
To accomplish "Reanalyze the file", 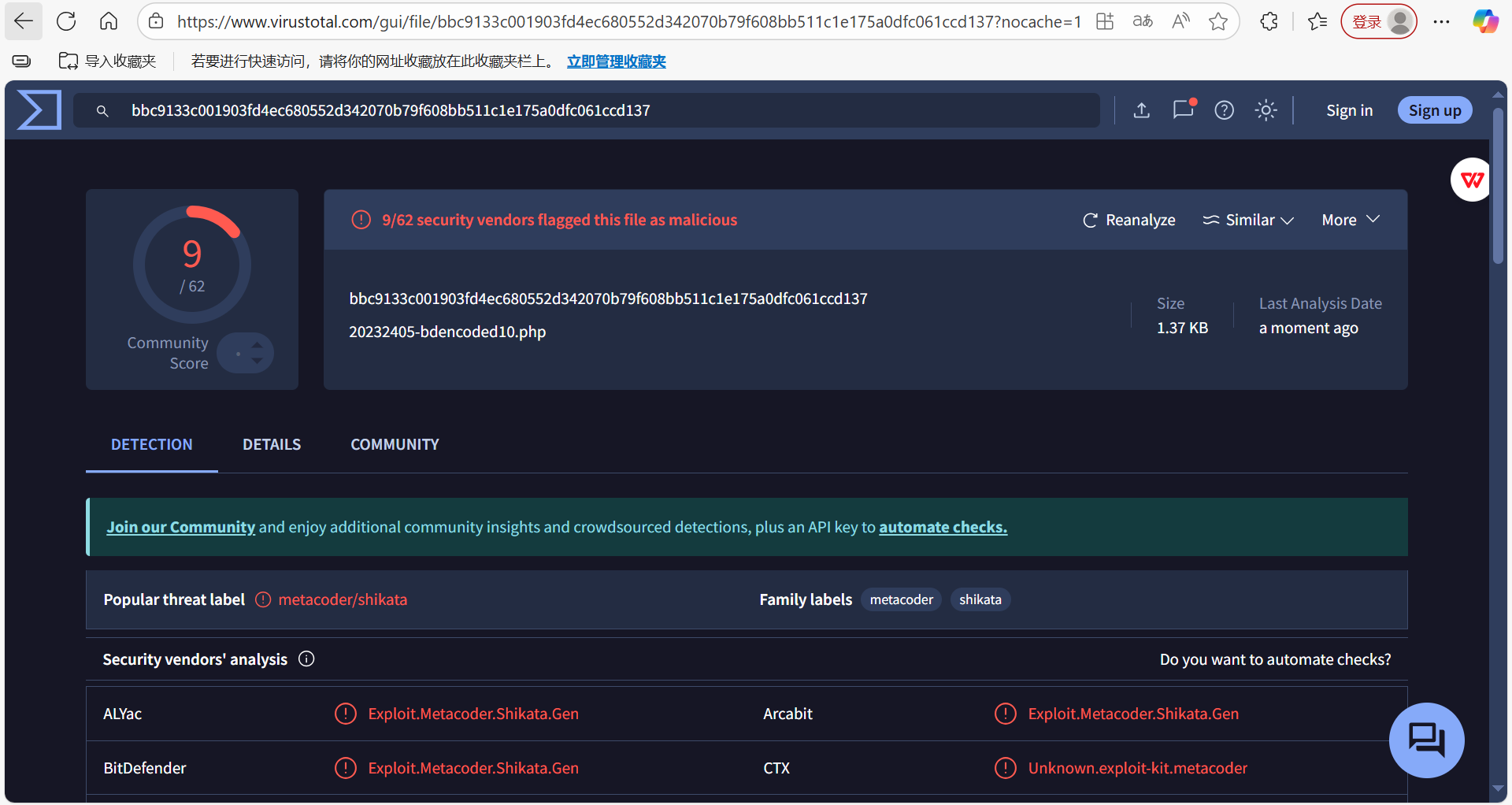I will tap(1129, 220).
